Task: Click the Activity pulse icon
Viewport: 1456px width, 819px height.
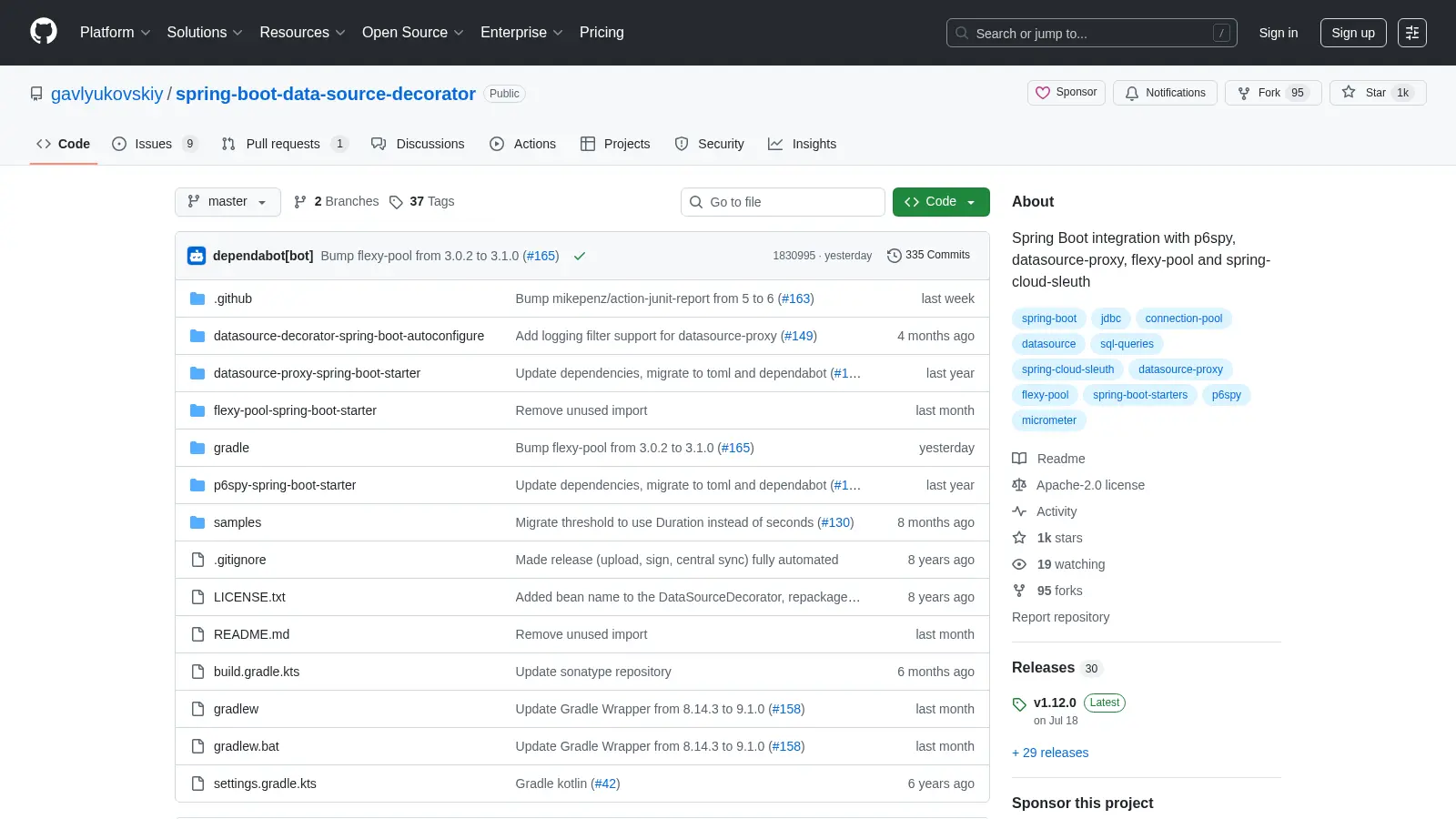Action: click(1019, 511)
